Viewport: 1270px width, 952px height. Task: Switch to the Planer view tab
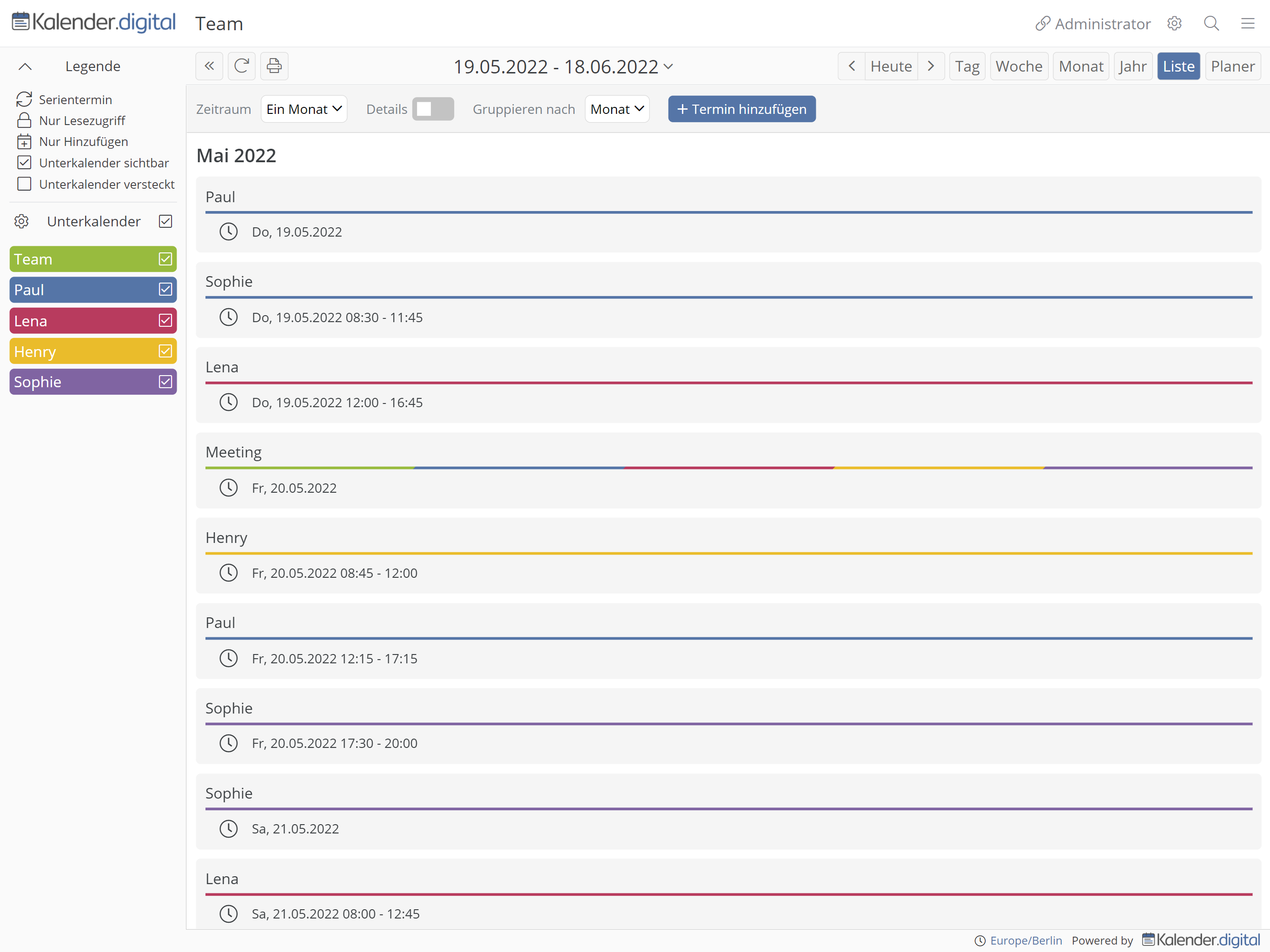click(1233, 66)
